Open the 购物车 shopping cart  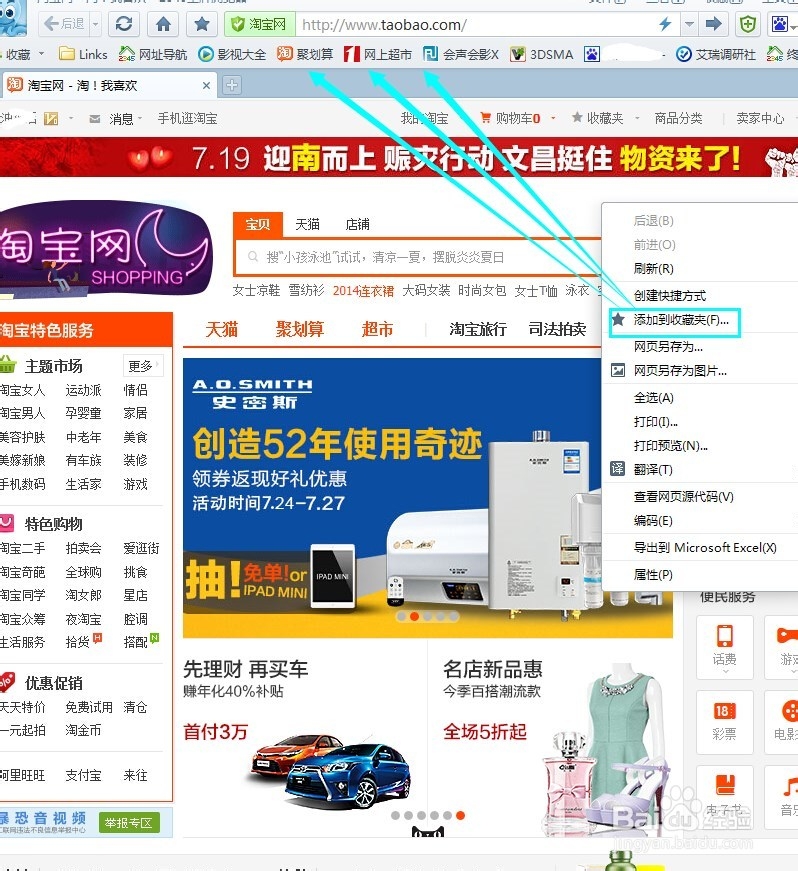coord(510,118)
